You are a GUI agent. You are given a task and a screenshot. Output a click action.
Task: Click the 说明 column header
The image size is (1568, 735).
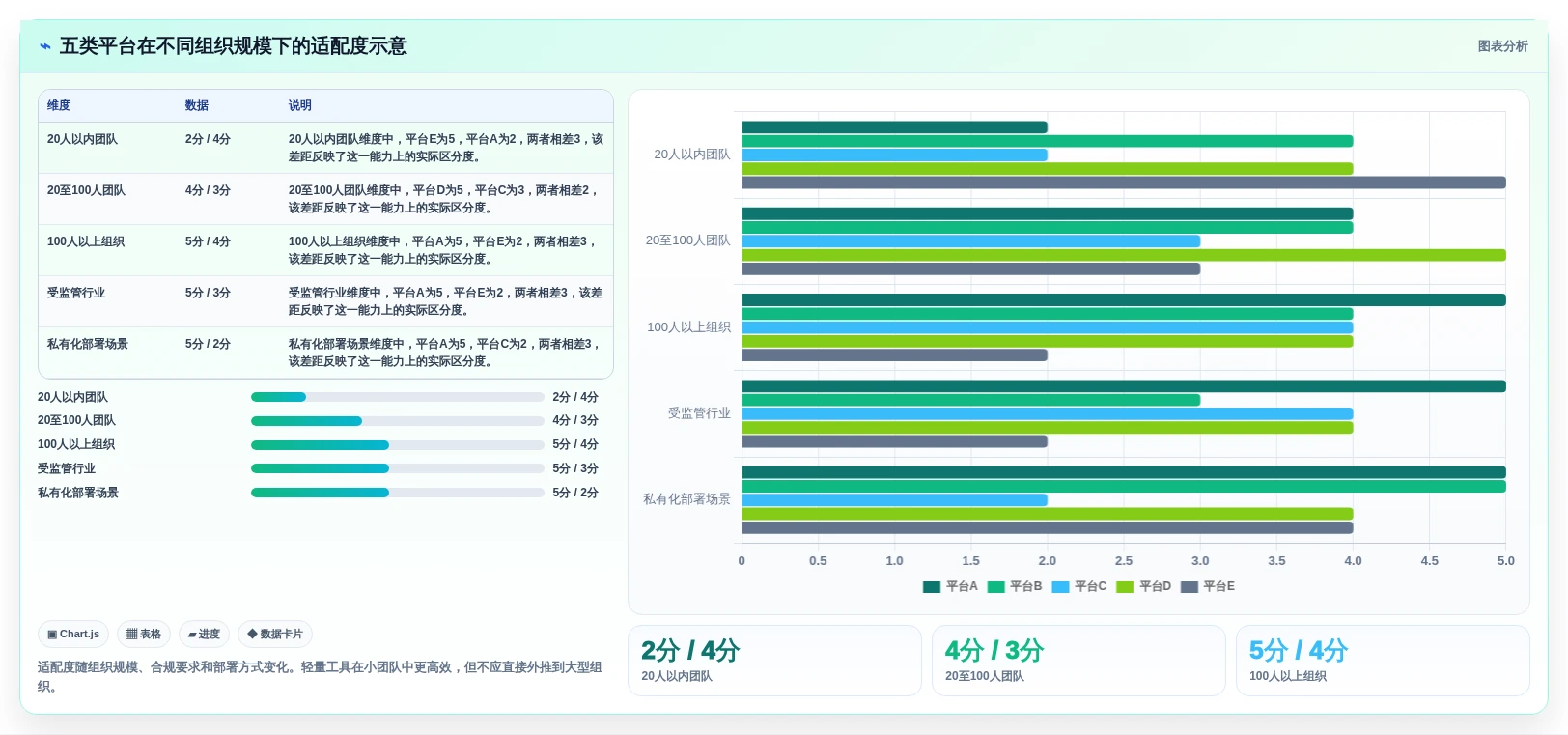point(300,105)
